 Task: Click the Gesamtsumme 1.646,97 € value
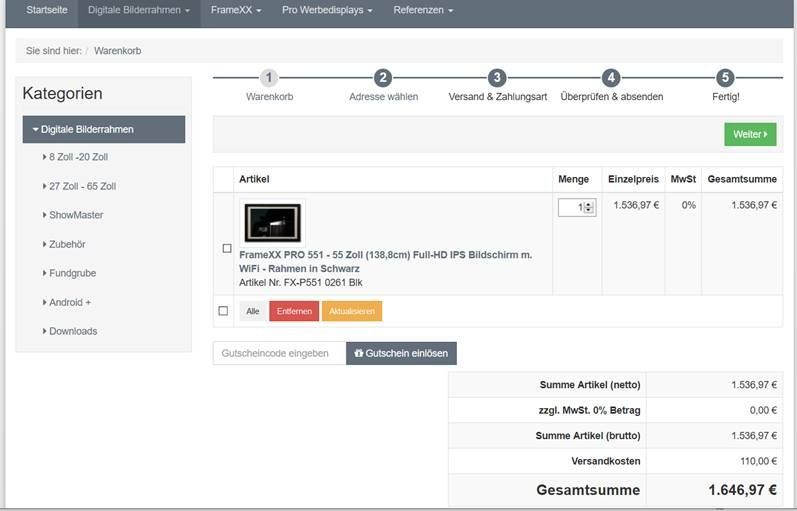click(743, 490)
